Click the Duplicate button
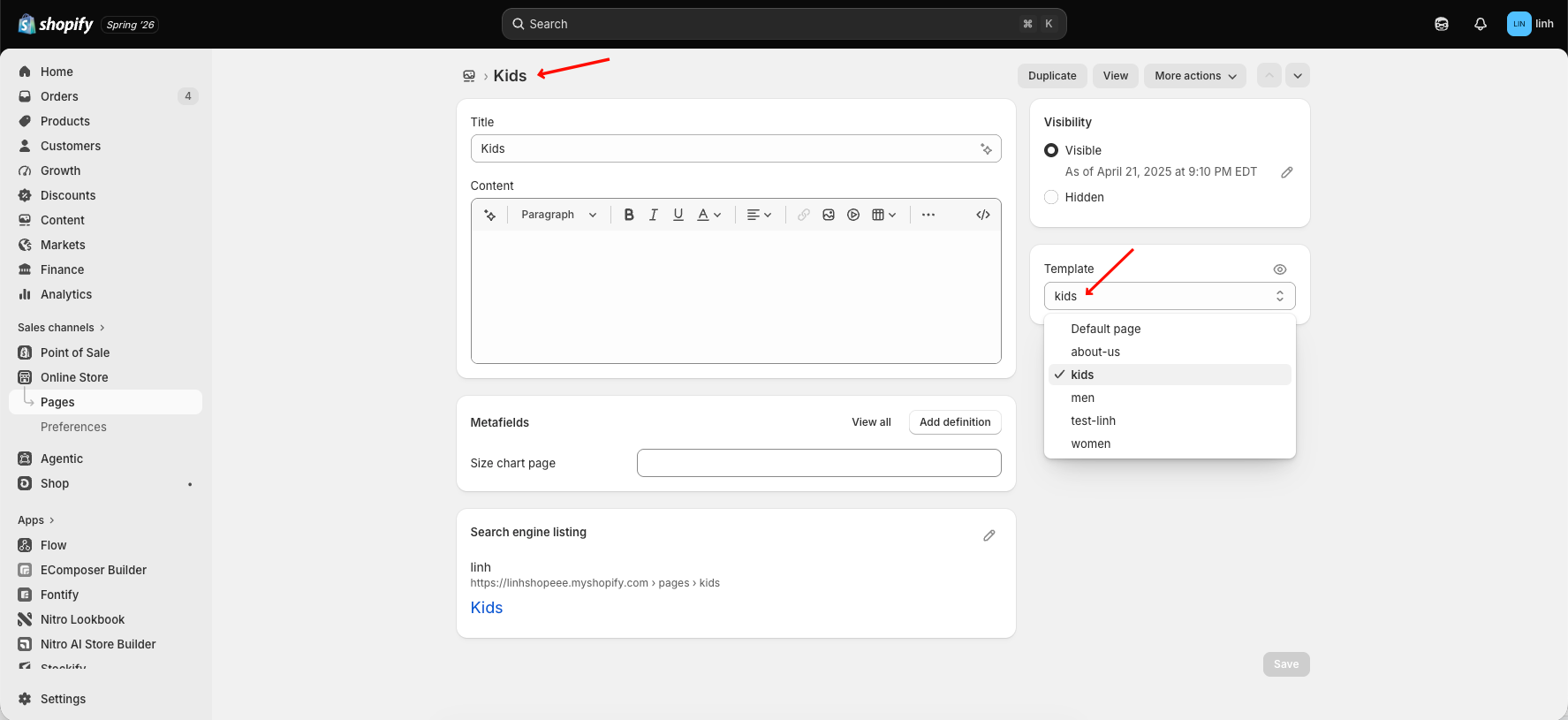Image resolution: width=1568 pixels, height=720 pixels. [1052, 76]
